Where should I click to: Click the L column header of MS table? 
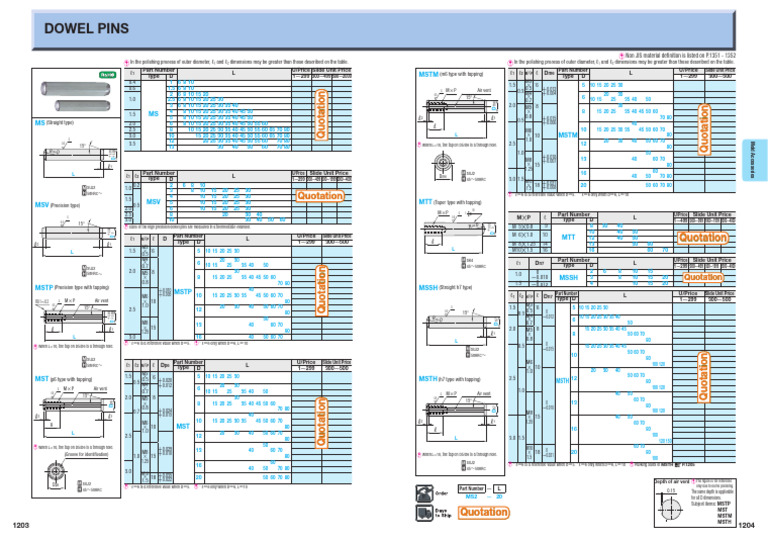[x=234, y=73]
